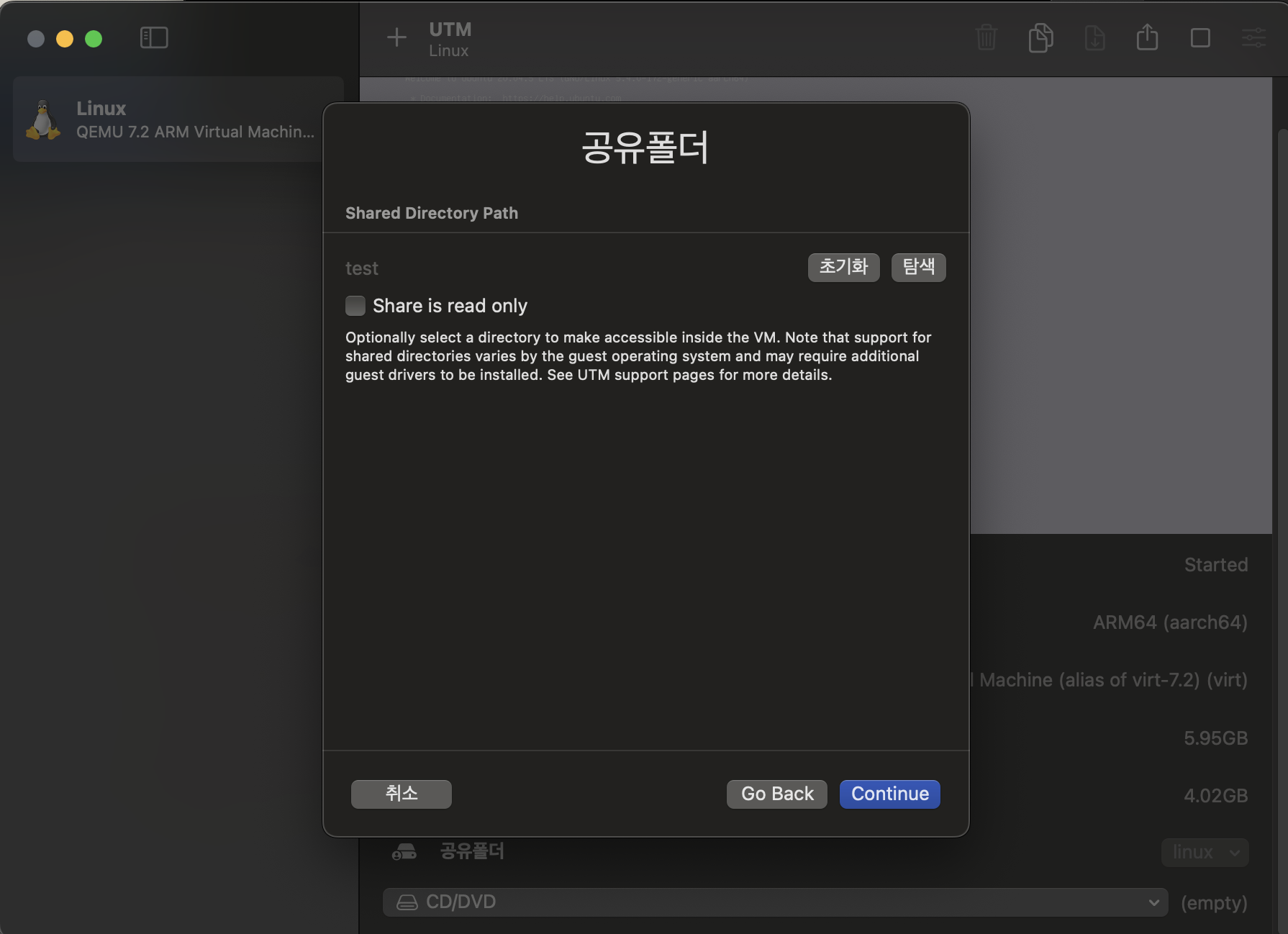Open the CD/DVD dropdown
The width and height of the screenshot is (1288, 934).
(775, 902)
